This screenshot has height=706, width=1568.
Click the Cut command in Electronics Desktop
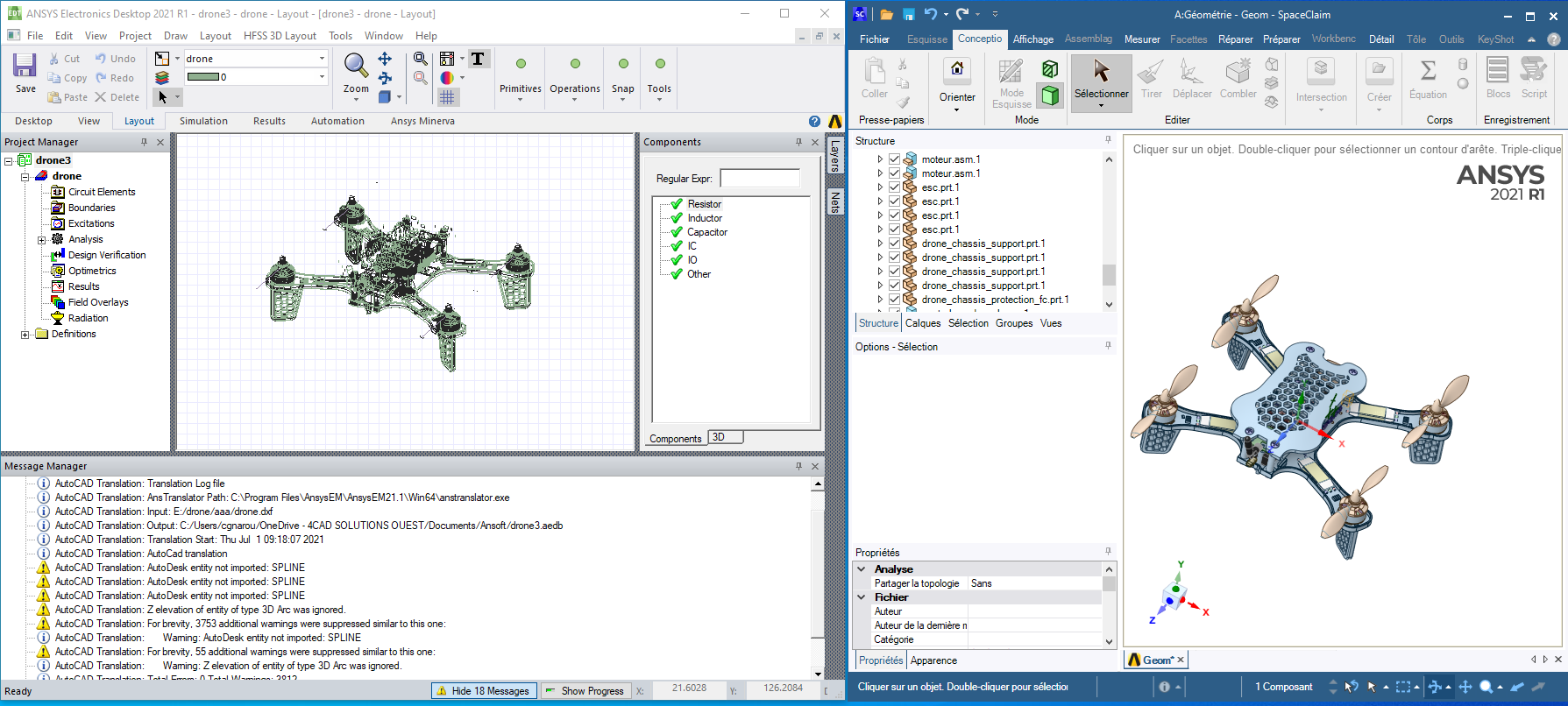coord(64,59)
